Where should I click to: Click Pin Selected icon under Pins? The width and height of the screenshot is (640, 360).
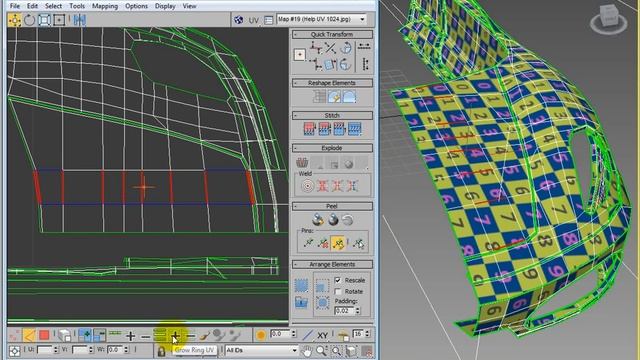coord(308,243)
